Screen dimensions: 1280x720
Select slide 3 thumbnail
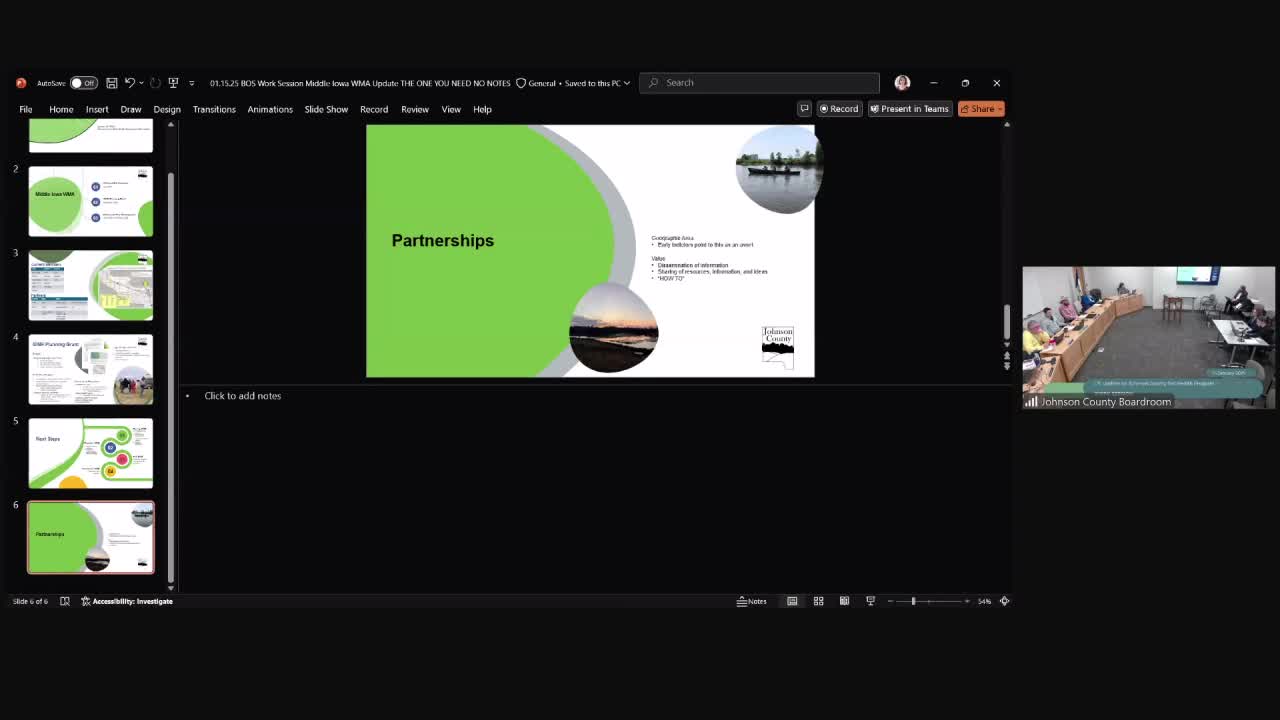pyautogui.click(x=91, y=285)
